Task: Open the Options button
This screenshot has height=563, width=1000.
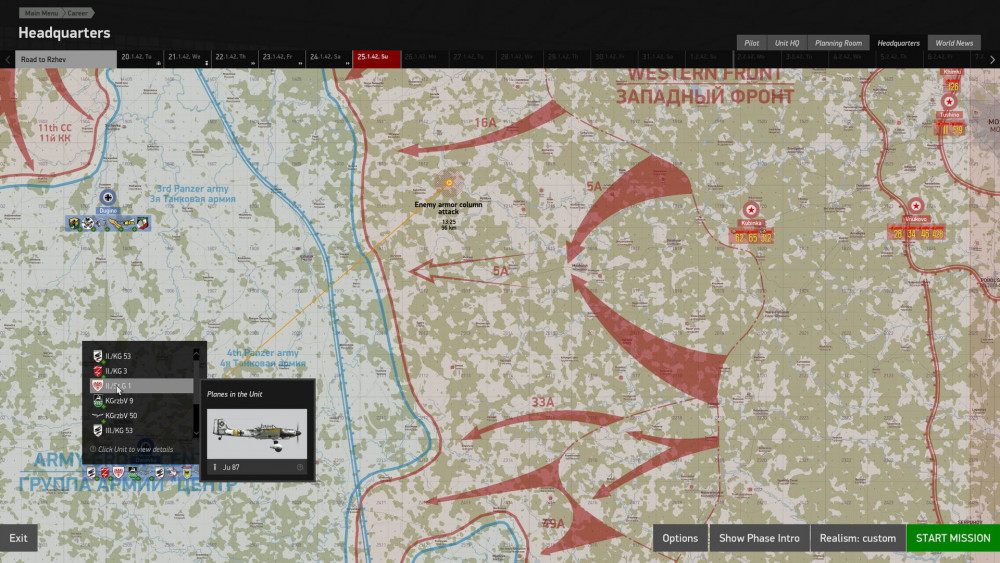Action: click(680, 538)
